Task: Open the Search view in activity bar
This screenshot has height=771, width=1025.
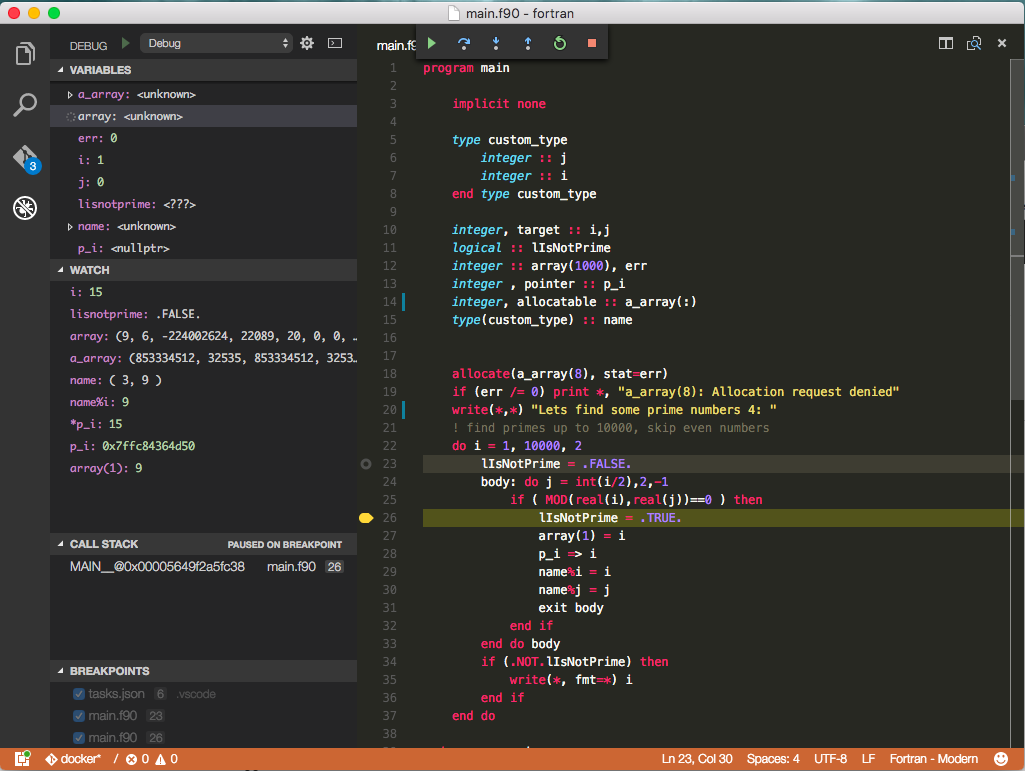Action: (x=25, y=104)
